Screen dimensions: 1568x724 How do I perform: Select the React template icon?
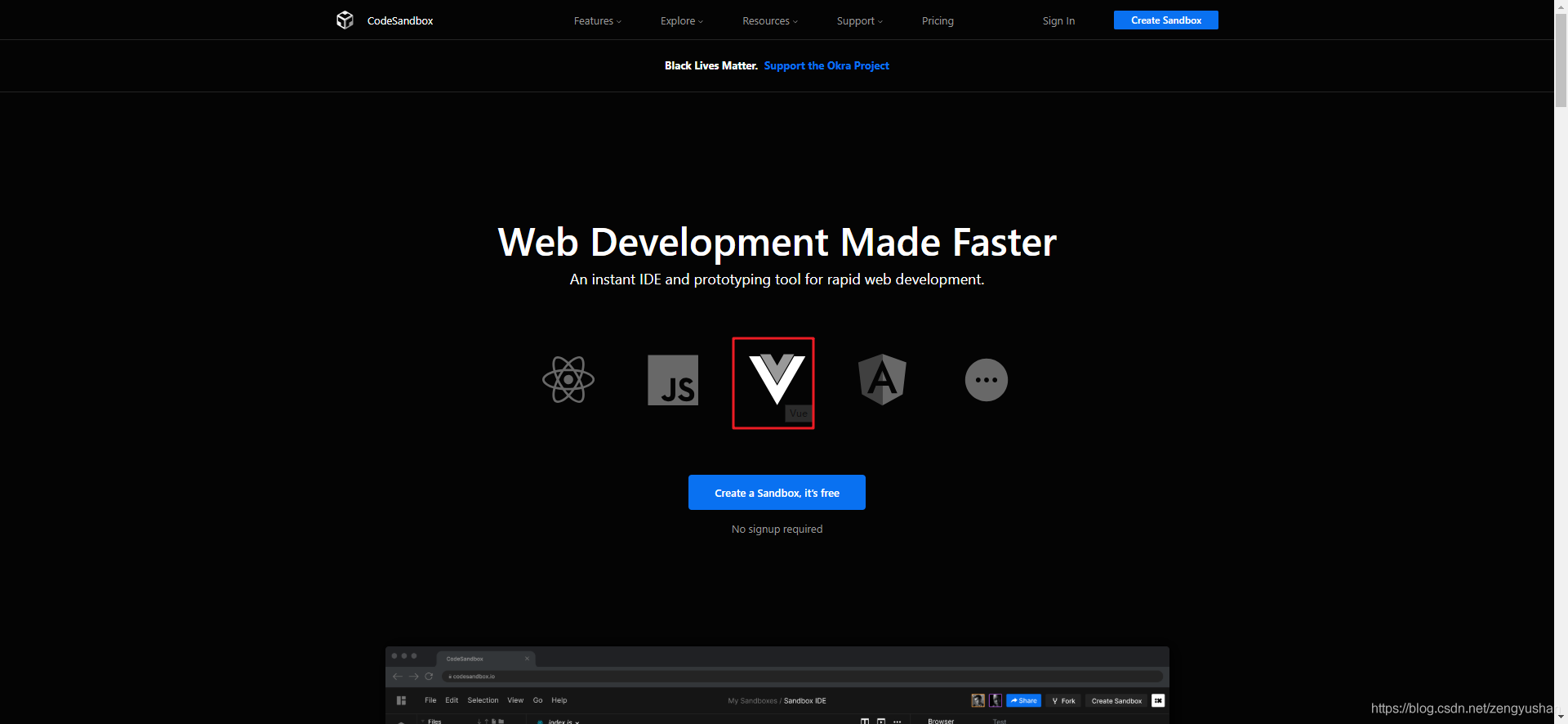(568, 379)
